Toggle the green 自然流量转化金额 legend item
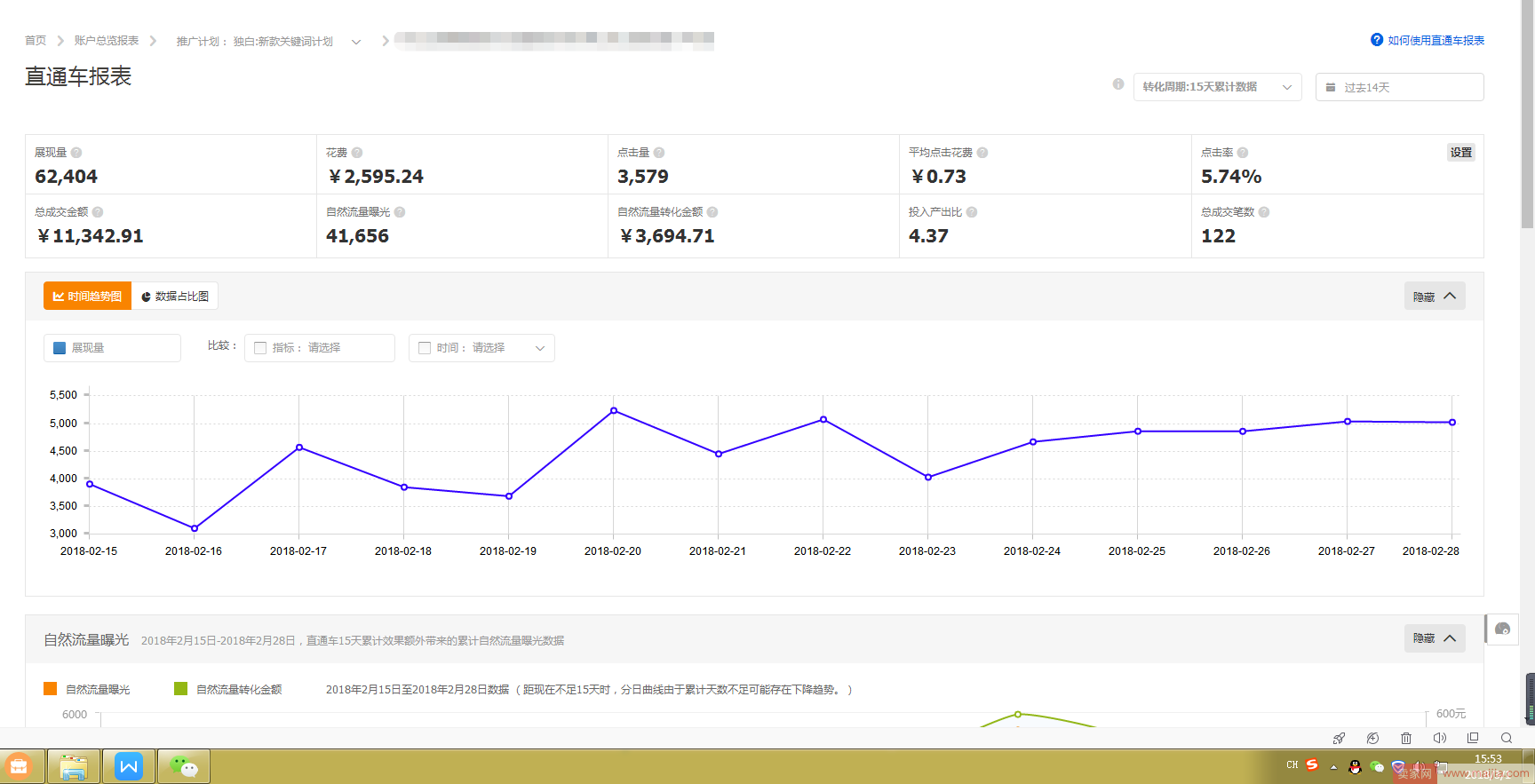Viewport: 1535px width, 784px height. 227,689
